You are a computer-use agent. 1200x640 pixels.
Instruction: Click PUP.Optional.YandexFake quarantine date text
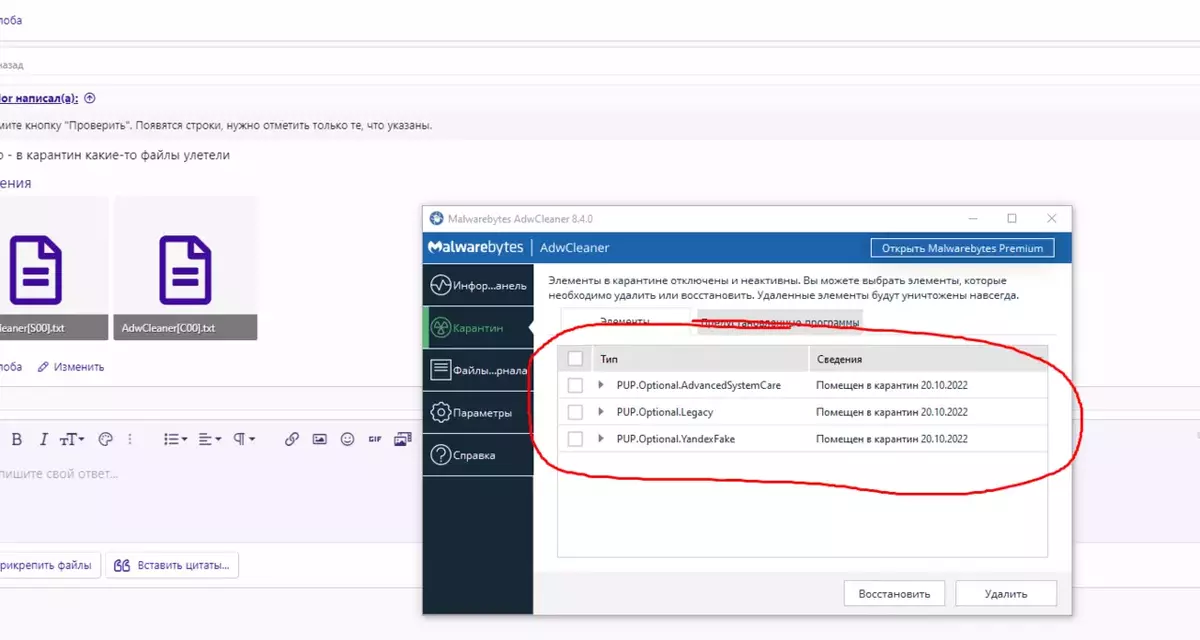[891, 439]
